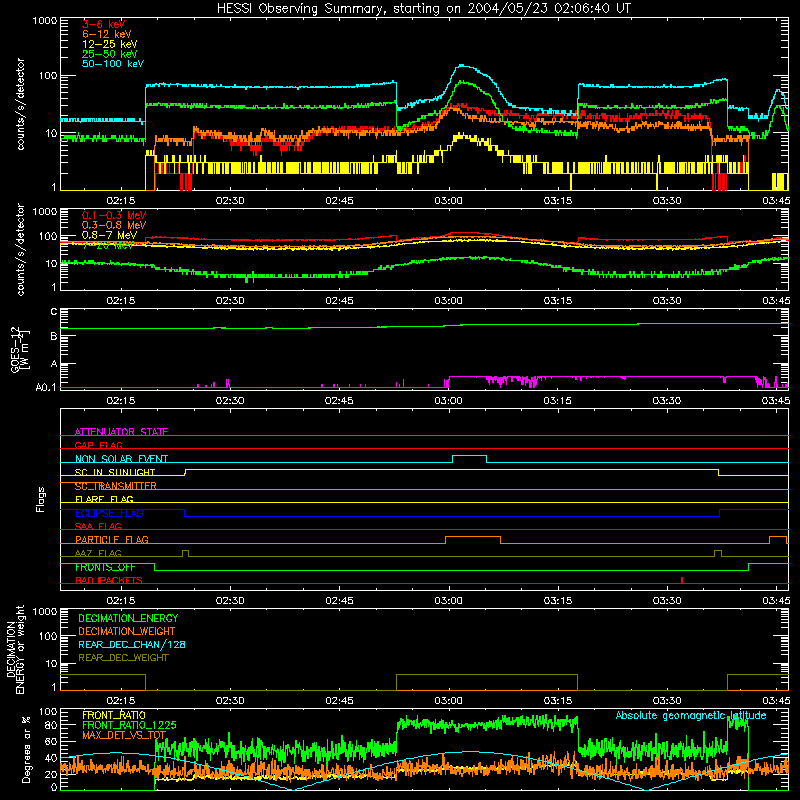This screenshot has height=800, width=800.
Task: Click the orange 0.3-0.8 MeV legend label
Action: point(114,225)
